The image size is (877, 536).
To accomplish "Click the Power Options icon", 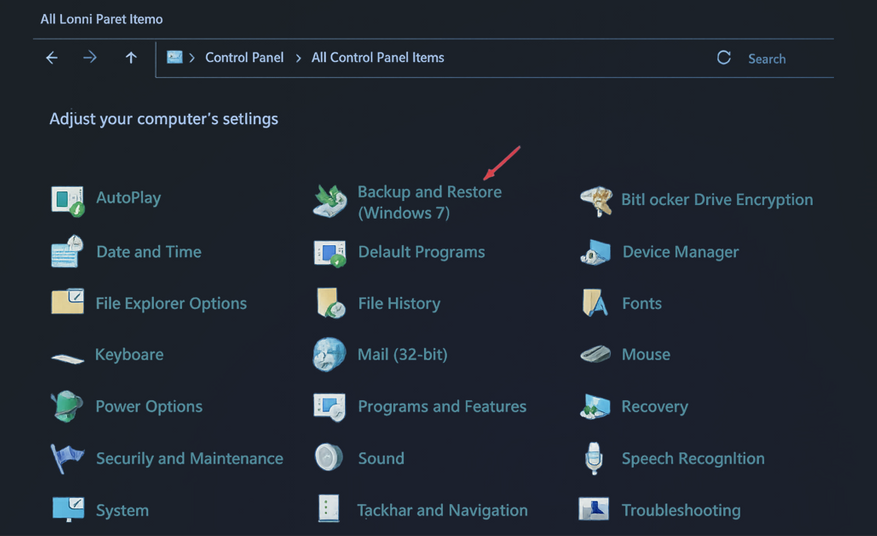I will tap(68, 406).
